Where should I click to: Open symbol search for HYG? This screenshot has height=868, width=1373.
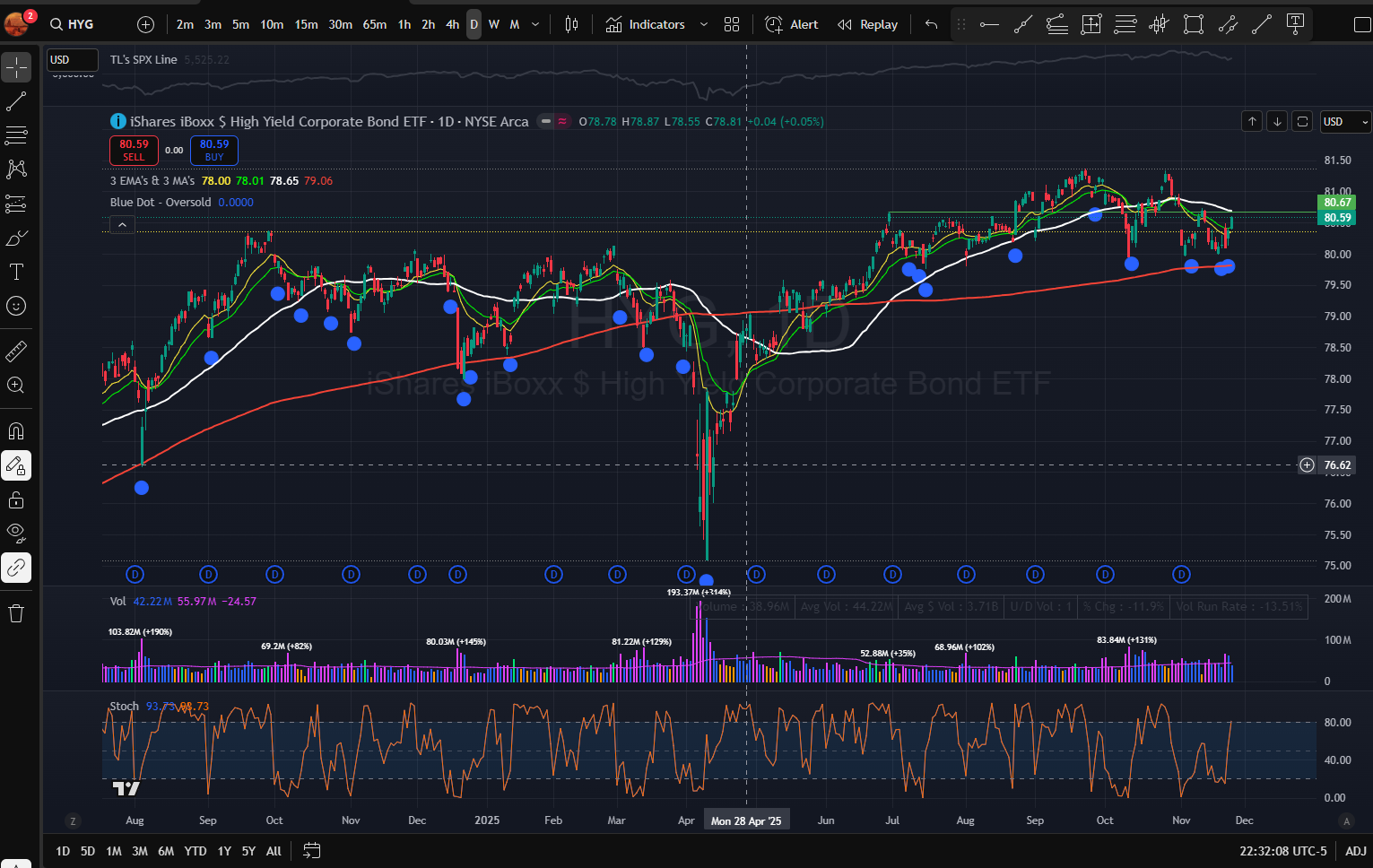72,24
